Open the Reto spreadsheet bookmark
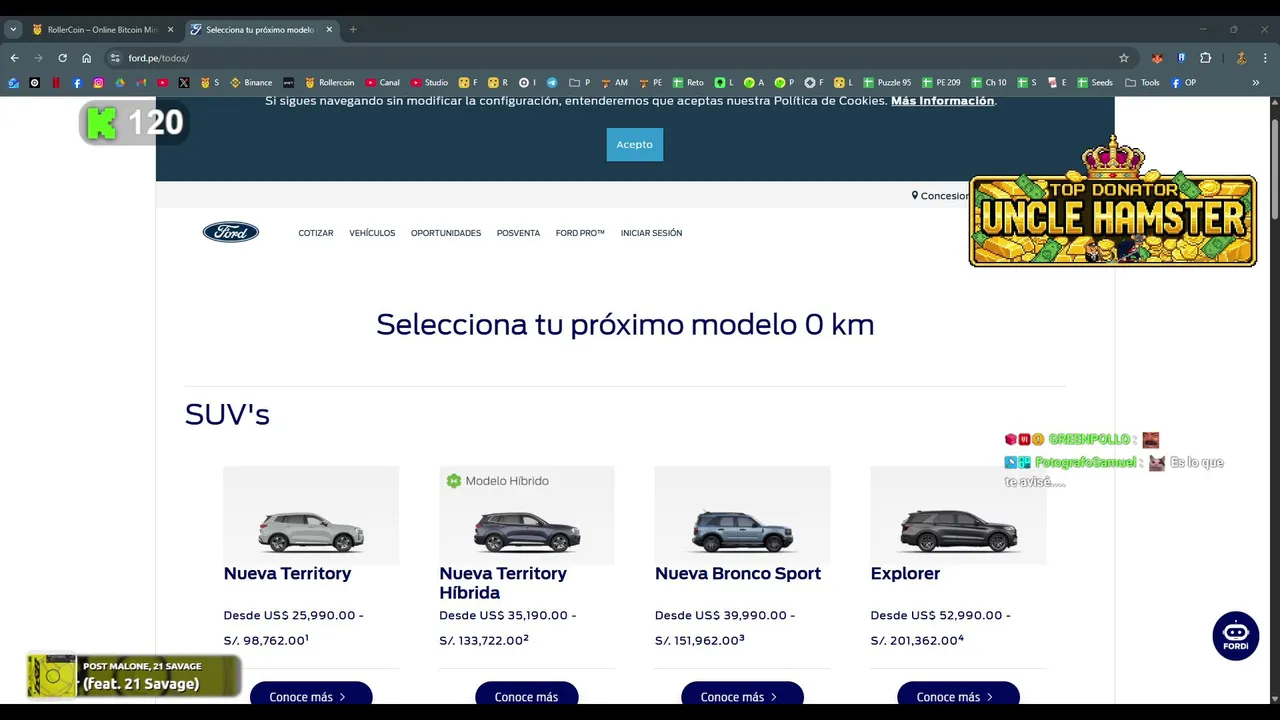This screenshot has width=1280, height=720. pyautogui.click(x=689, y=83)
